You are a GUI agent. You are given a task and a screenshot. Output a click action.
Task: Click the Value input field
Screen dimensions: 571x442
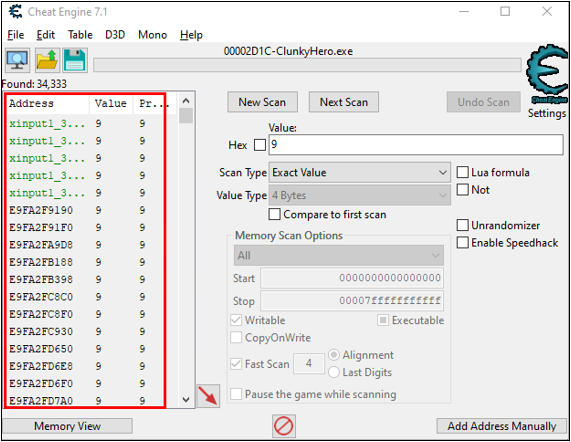416,145
